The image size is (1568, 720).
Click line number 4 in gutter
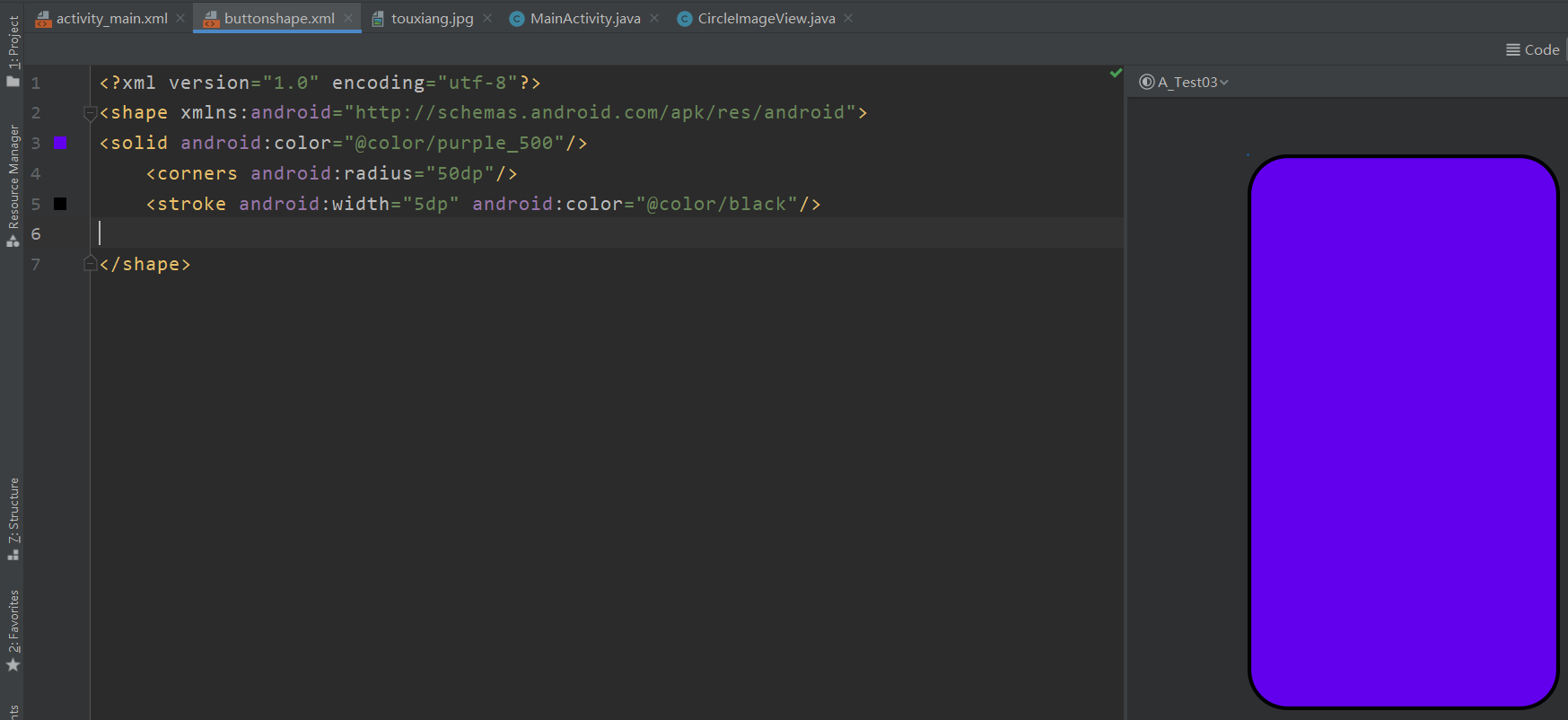click(36, 173)
